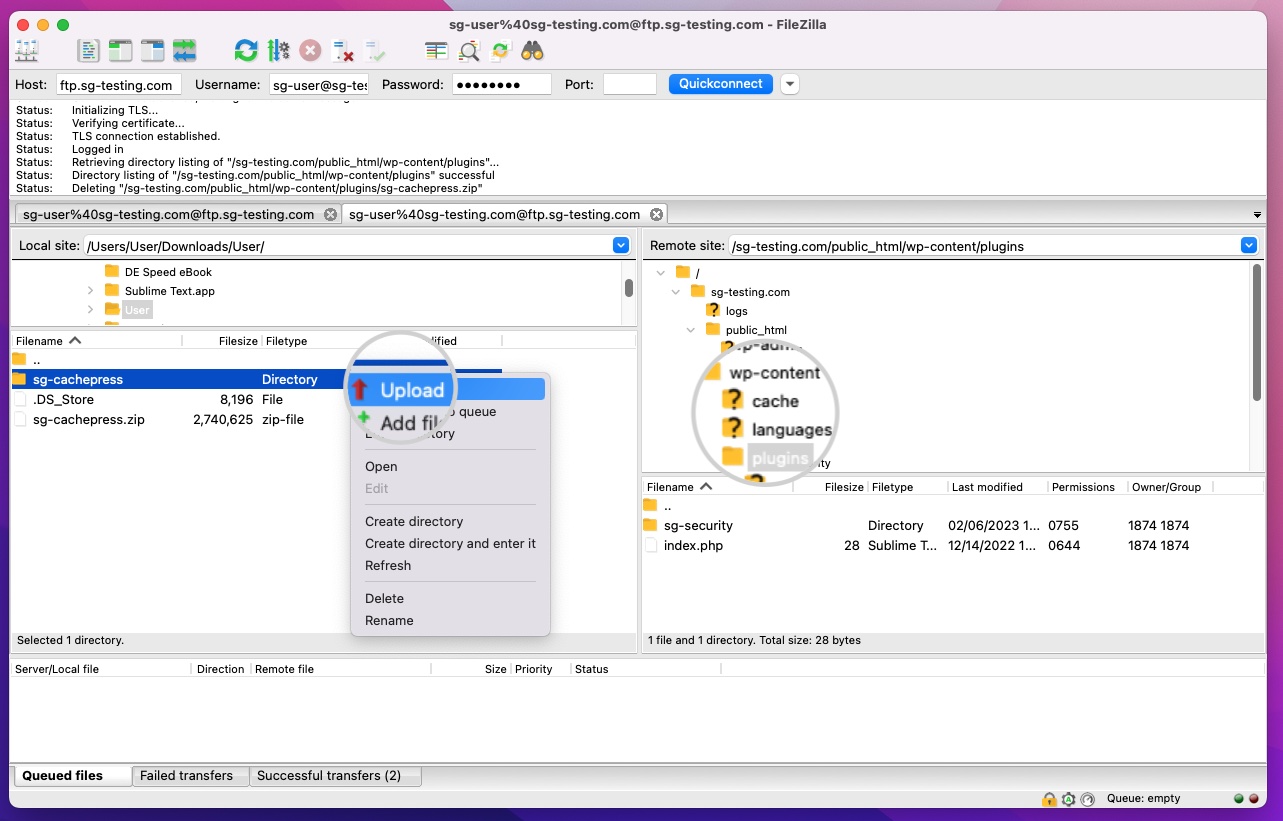Search files with the binoculars icon

point(532,50)
